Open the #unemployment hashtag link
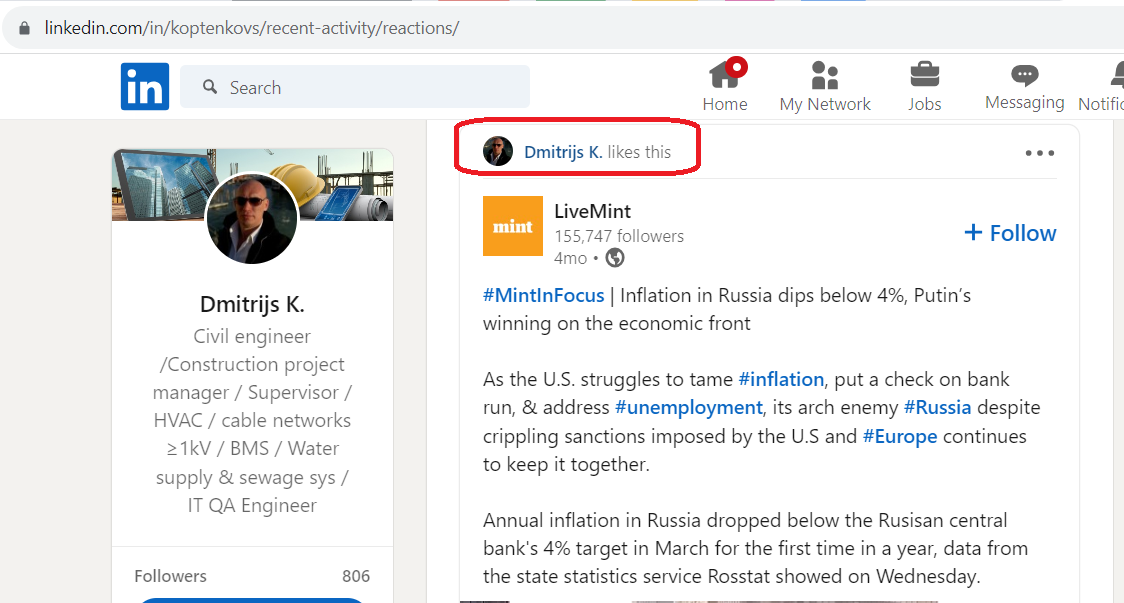This screenshot has width=1124, height=603. click(689, 407)
